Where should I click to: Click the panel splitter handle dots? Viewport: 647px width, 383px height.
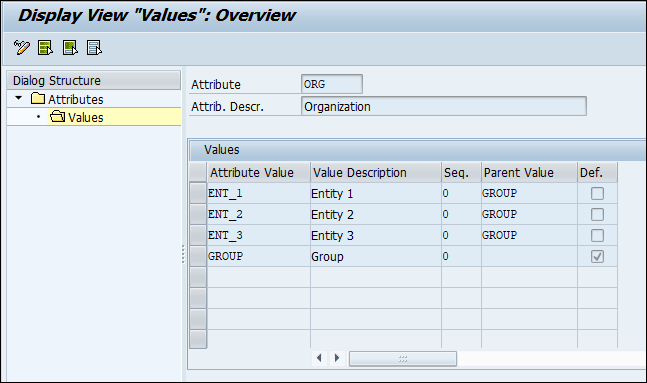point(183,254)
